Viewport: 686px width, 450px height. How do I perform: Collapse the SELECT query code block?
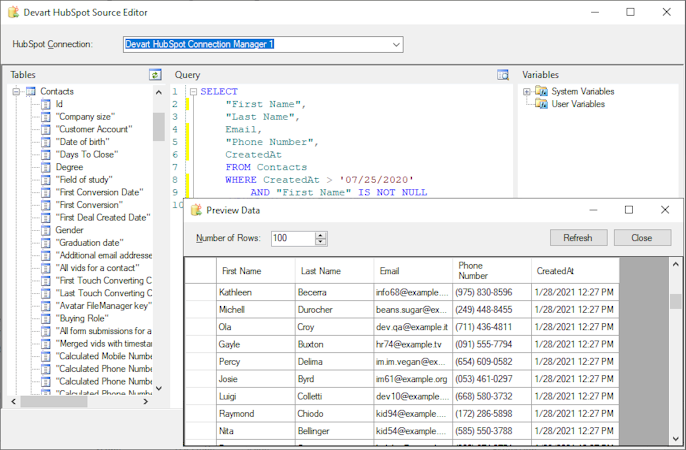point(193,91)
